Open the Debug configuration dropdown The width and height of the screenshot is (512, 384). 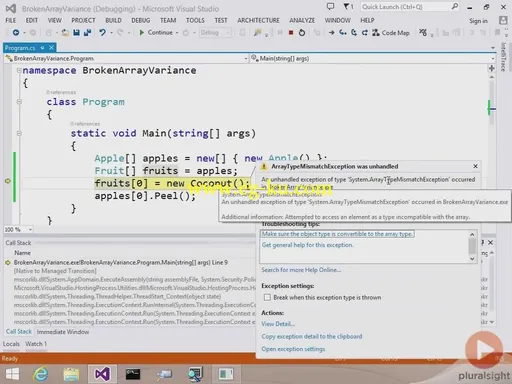point(215,33)
